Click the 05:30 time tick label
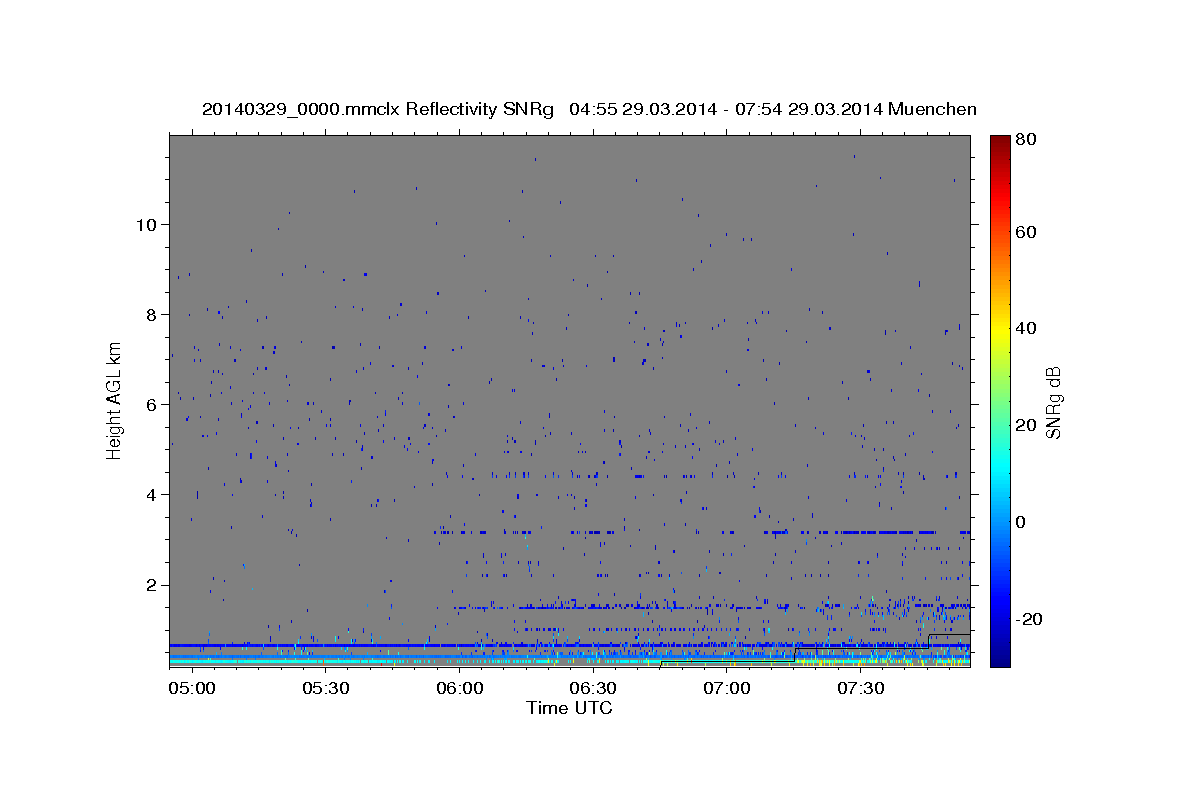This screenshot has height=800, width=1200. click(x=326, y=688)
